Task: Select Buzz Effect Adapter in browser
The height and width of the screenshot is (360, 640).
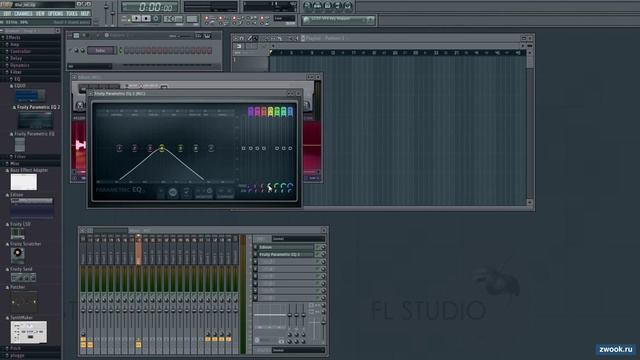Action: [29, 170]
